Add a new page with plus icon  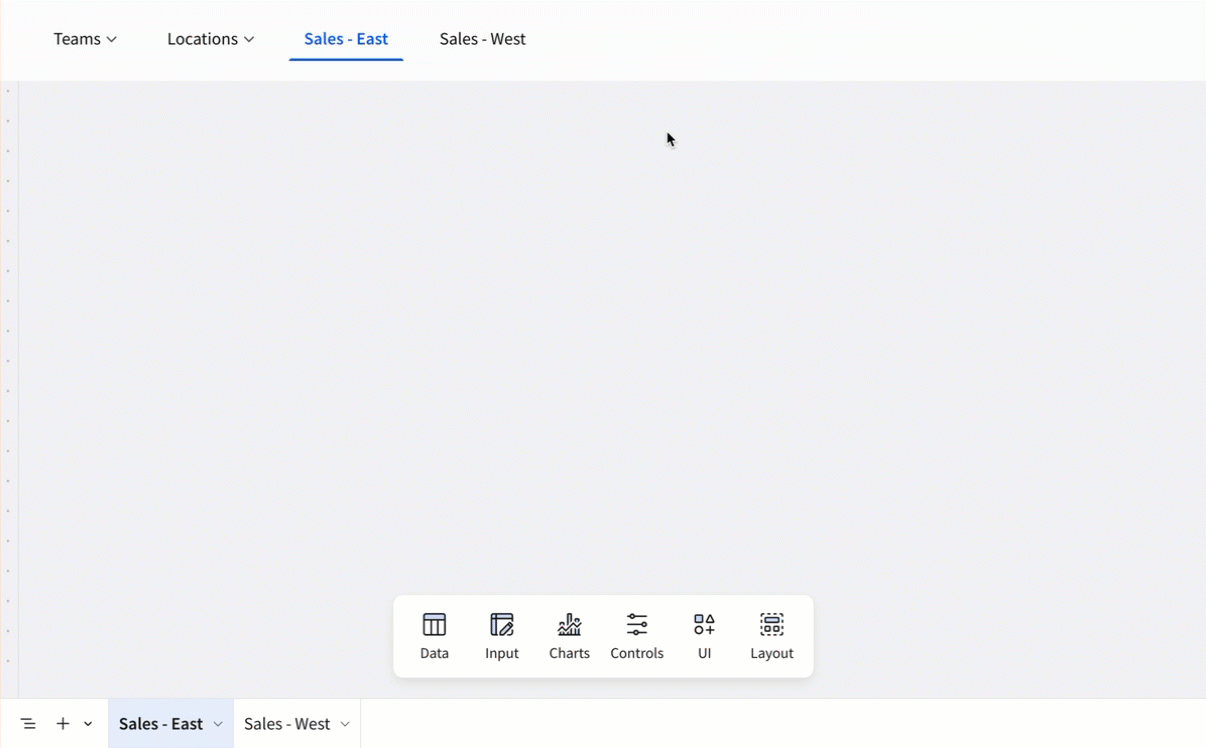pos(63,724)
